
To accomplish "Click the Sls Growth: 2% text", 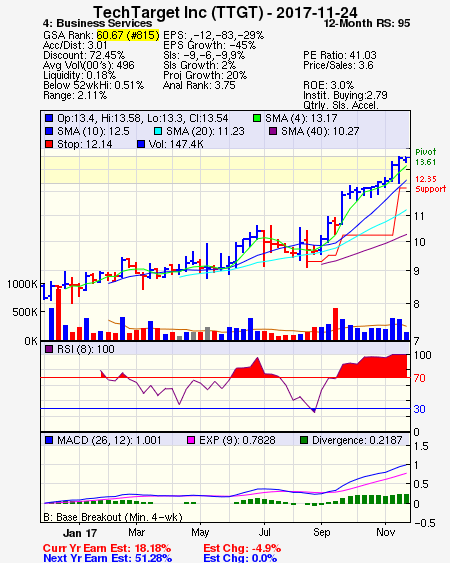I will click(x=199, y=65).
